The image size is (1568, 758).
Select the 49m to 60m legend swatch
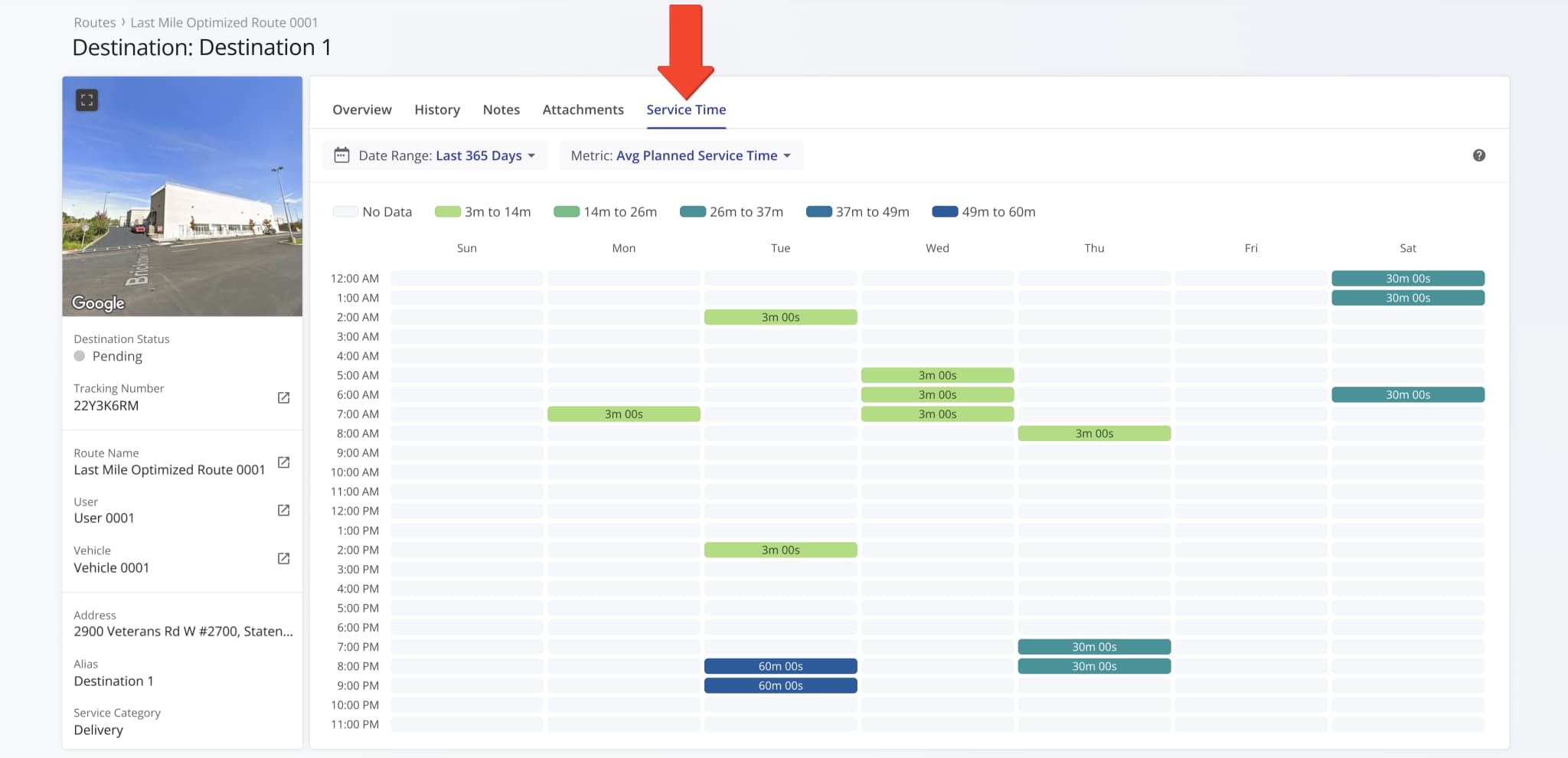click(x=944, y=211)
